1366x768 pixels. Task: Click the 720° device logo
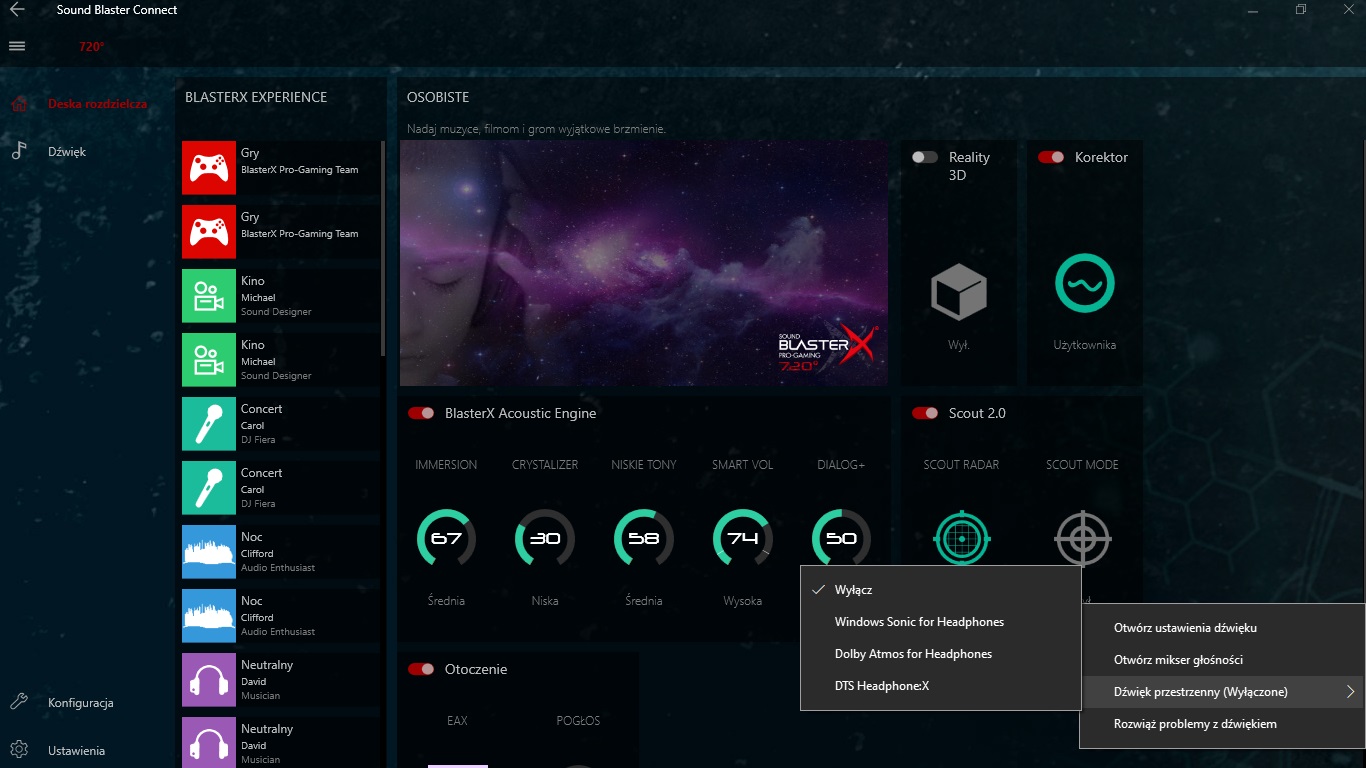tap(92, 46)
